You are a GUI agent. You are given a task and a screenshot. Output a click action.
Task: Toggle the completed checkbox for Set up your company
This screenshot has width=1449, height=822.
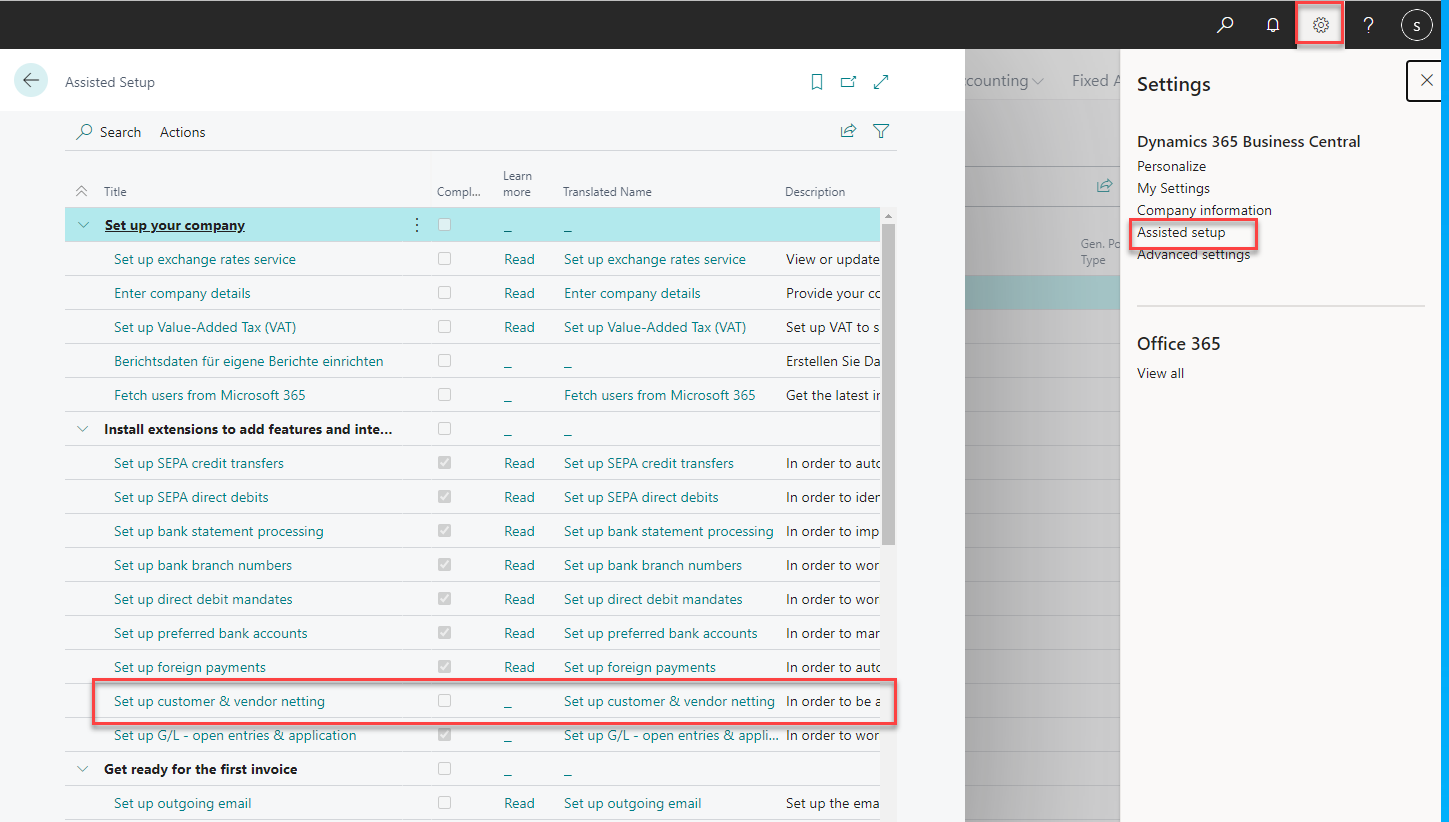coord(444,224)
